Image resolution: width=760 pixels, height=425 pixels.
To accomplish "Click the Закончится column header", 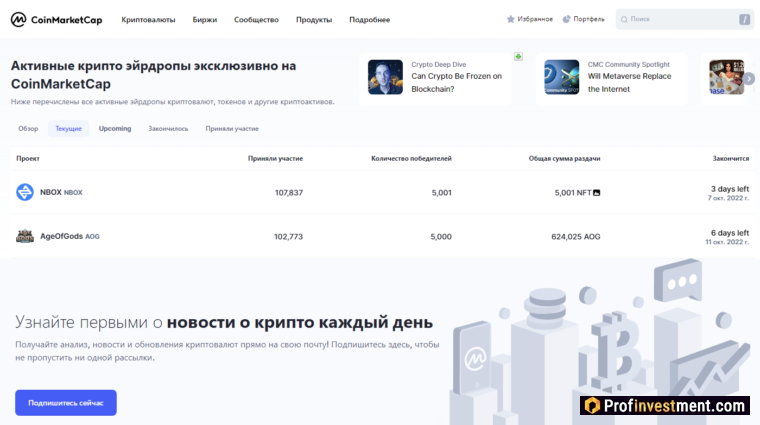I will pyautogui.click(x=731, y=158).
